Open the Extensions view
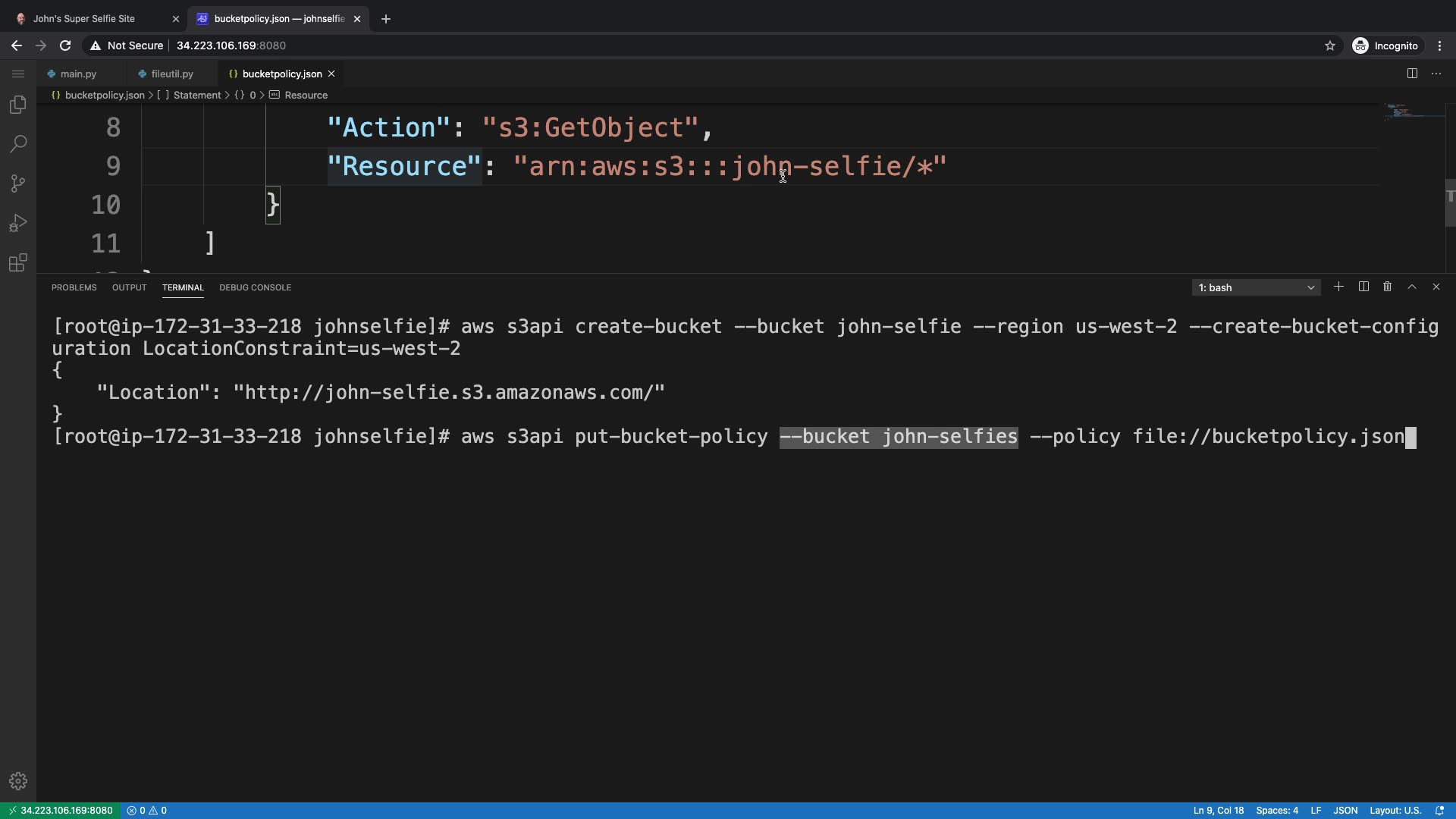This screenshot has width=1456, height=819. pos(18,263)
